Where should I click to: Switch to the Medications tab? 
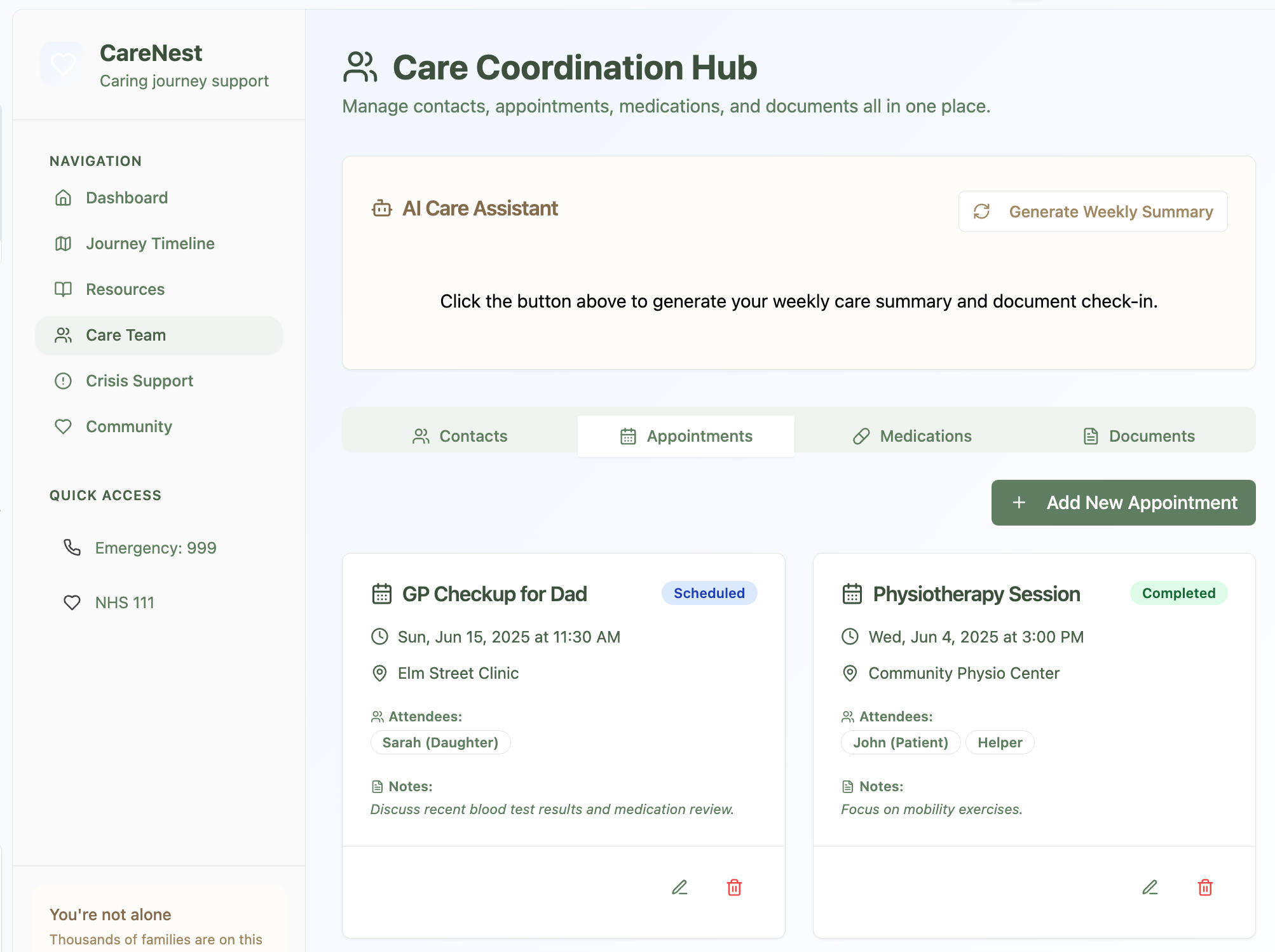912,436
